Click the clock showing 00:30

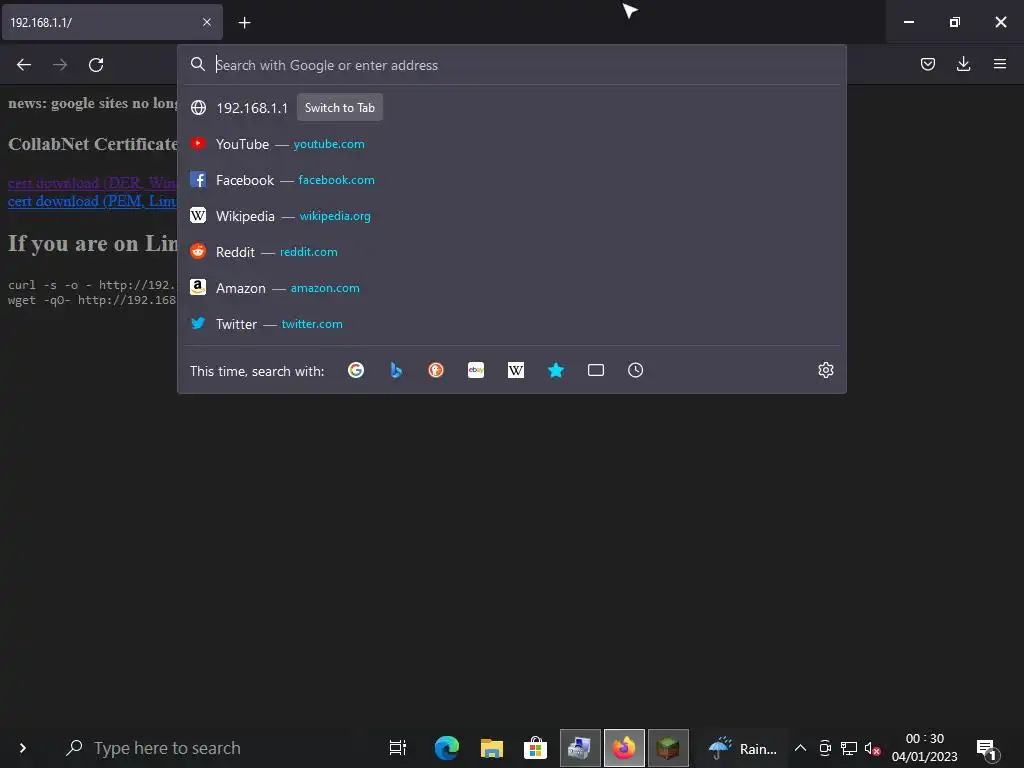tap(924, 748)
